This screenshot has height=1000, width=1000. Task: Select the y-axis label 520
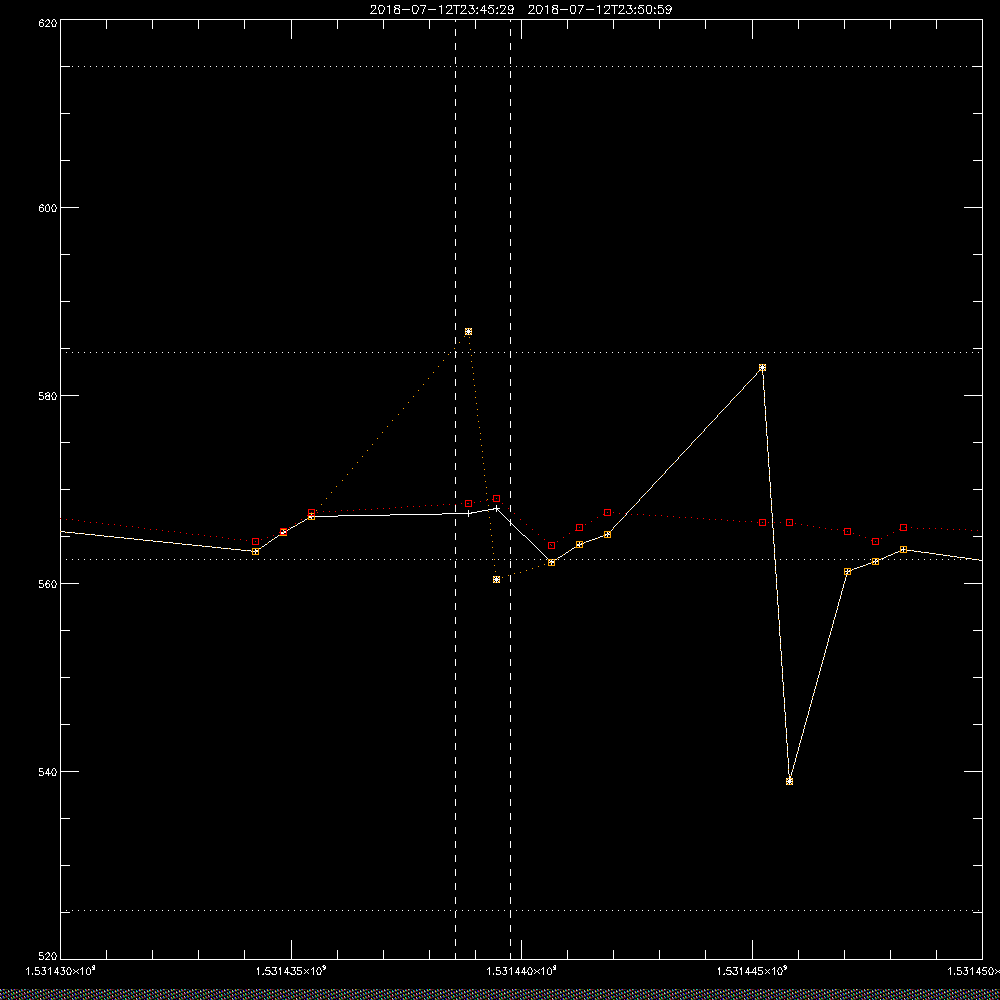(x=48, y=957)
